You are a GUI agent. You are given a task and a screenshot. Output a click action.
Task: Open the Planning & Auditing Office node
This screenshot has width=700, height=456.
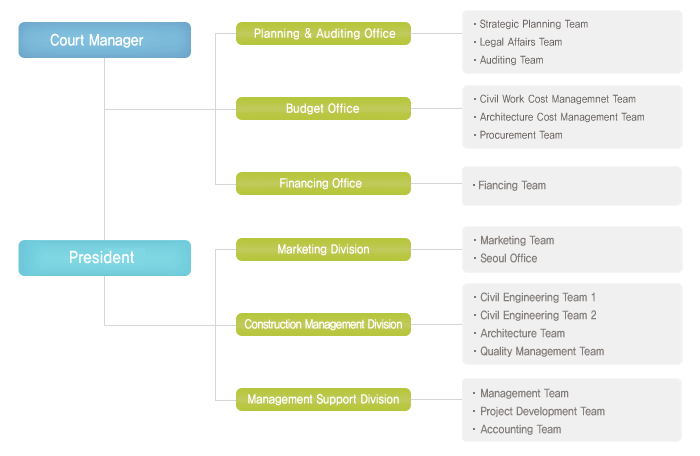click(323, 34)
